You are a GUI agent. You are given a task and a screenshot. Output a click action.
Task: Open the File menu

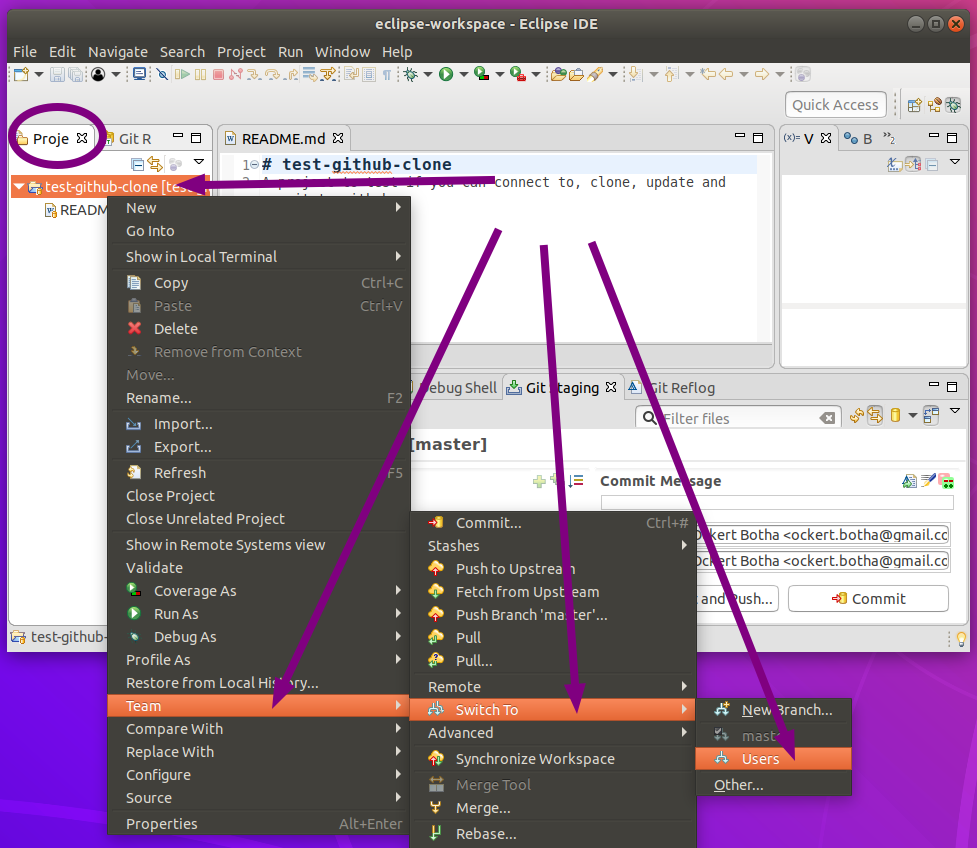pos(25,52)
